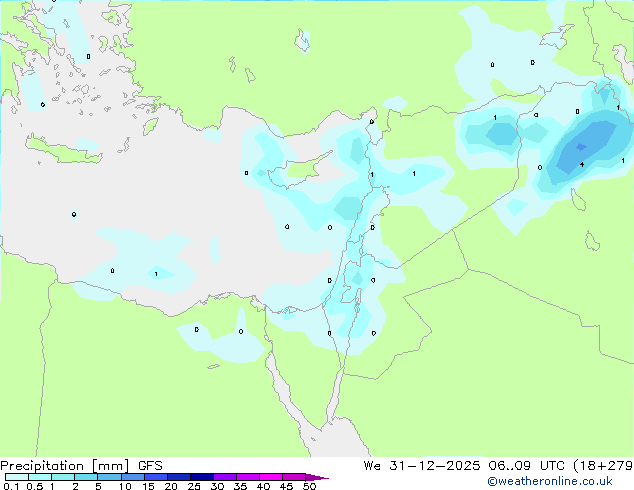
Task: Select the 2–5 mm legend color swatch
Action: [86, 477]
